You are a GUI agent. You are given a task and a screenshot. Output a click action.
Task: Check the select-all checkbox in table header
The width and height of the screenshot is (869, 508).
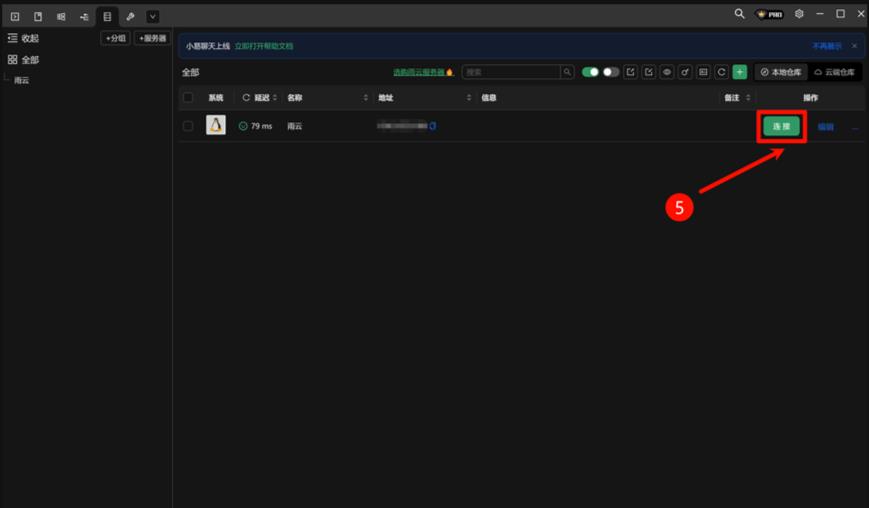pos(188,98)
